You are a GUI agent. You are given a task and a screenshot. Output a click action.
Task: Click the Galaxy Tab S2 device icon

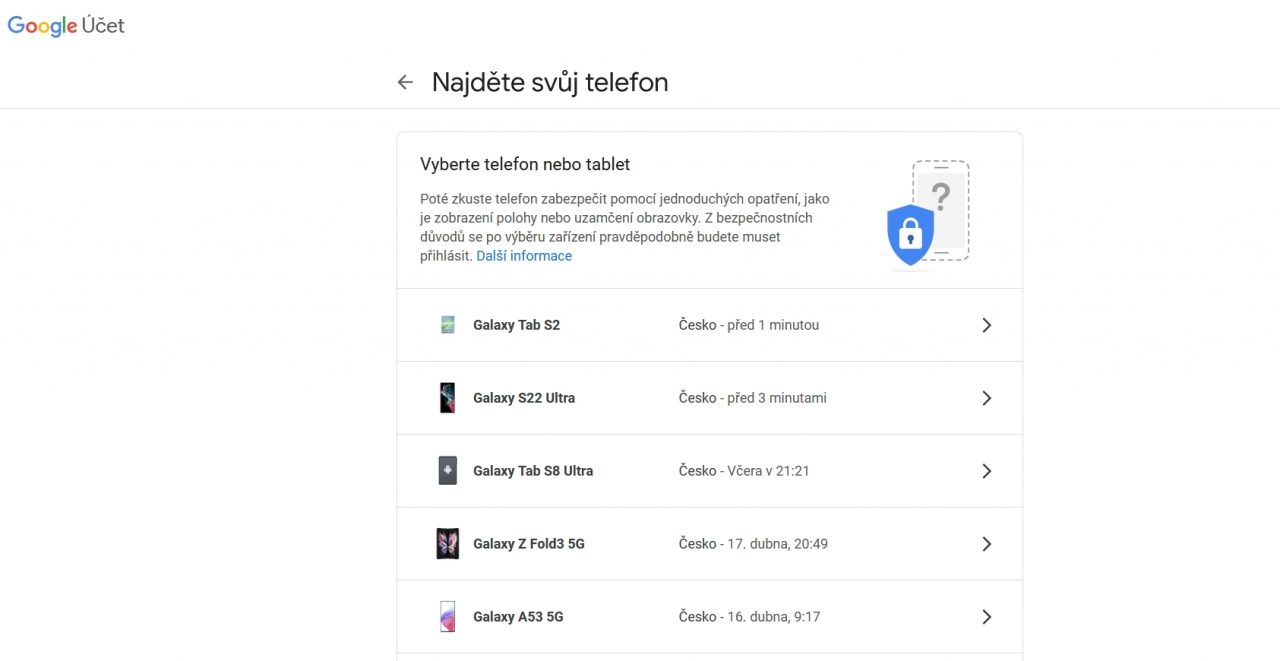[448, 325]
